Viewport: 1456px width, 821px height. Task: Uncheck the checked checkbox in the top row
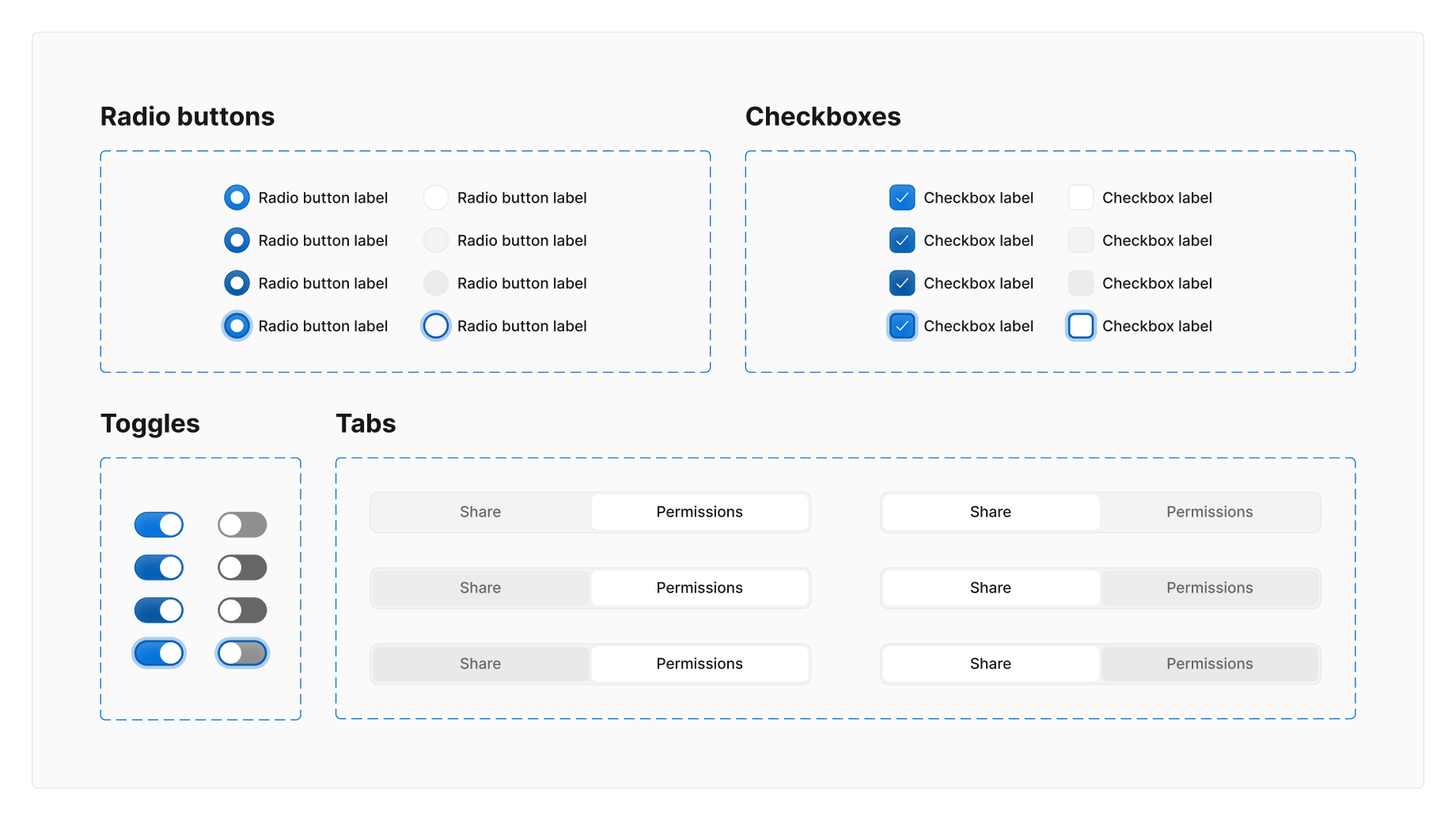pyautogui.click(x=902, y=198)
